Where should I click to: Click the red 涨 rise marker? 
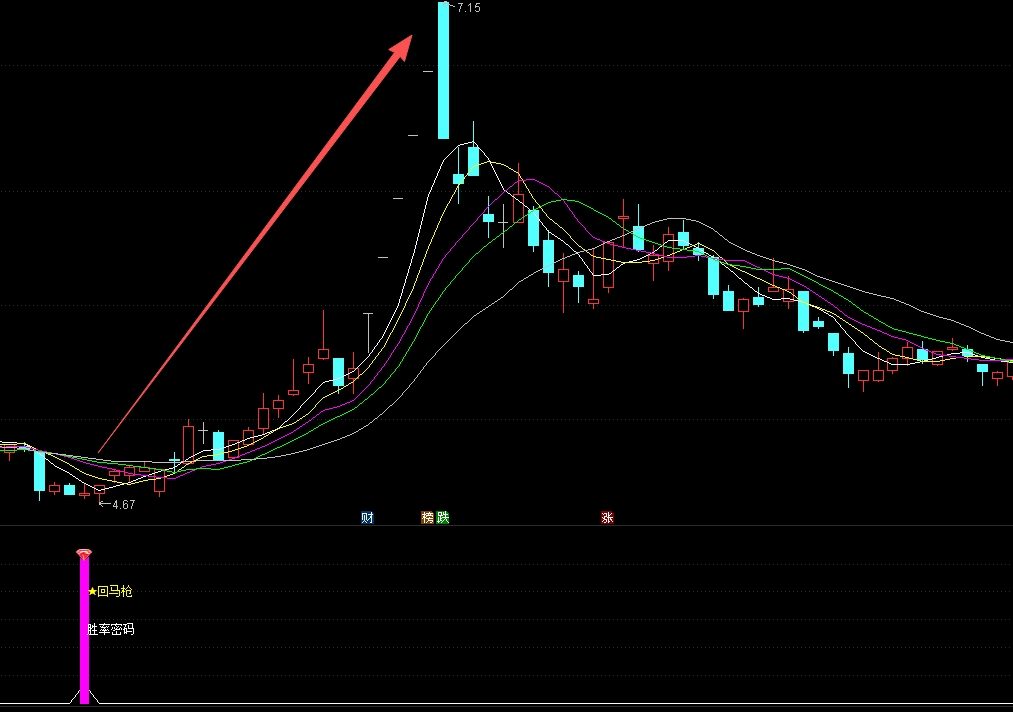(607, 518)
